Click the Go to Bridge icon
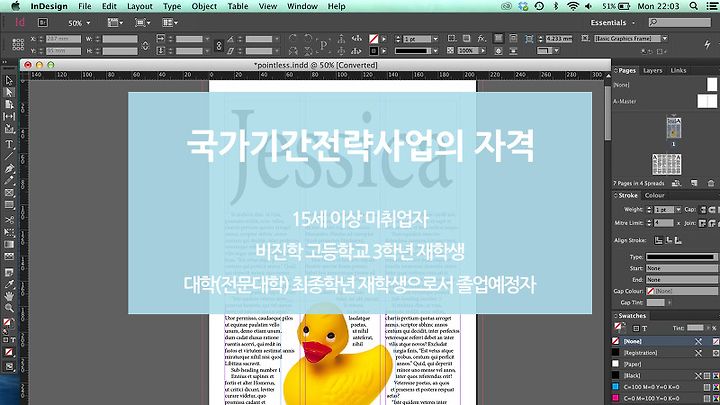This screenshot has width=720, height=405. click(43, 22)
